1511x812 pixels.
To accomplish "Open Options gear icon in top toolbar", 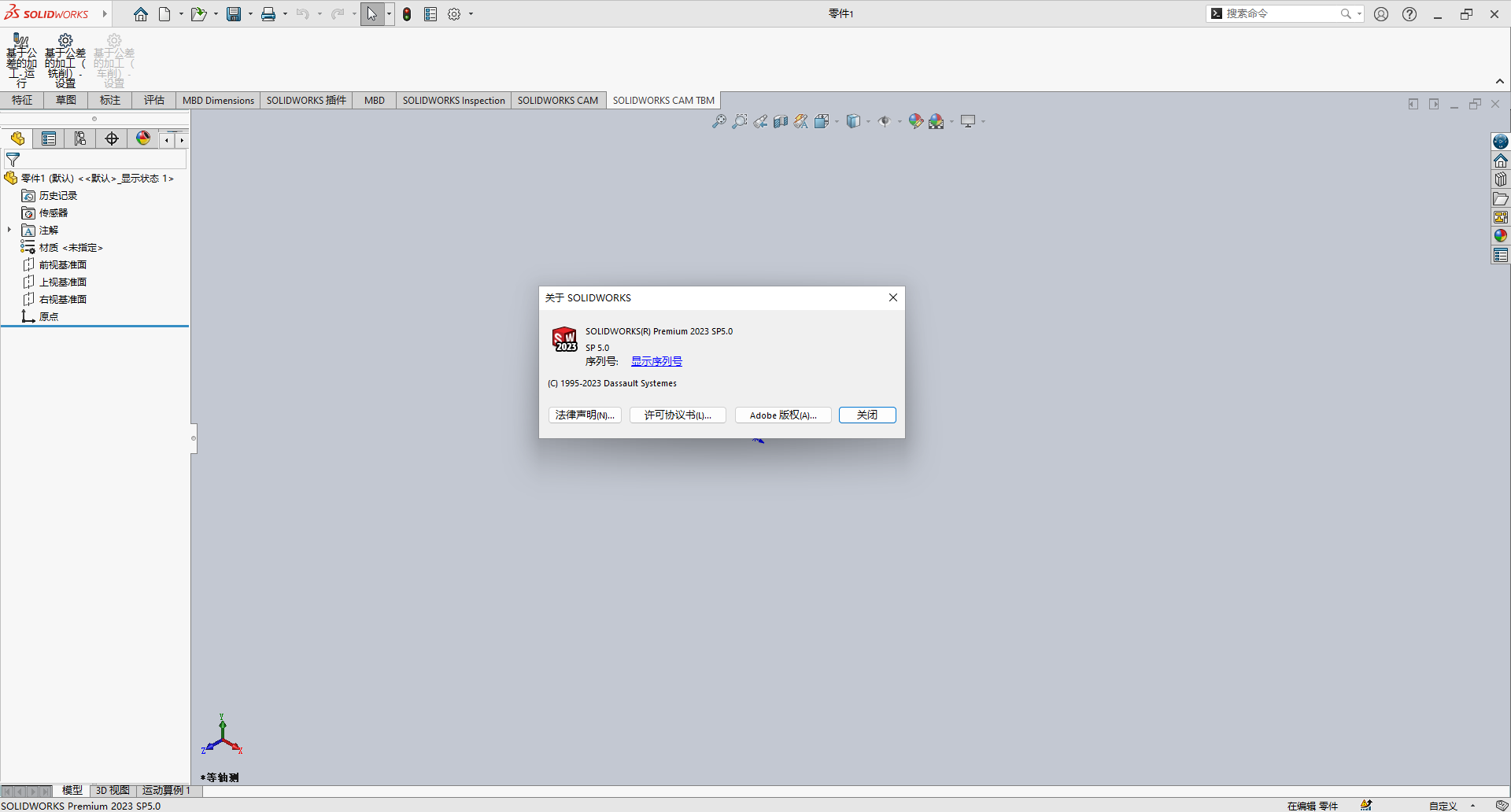I will click(x=454, y=14).
